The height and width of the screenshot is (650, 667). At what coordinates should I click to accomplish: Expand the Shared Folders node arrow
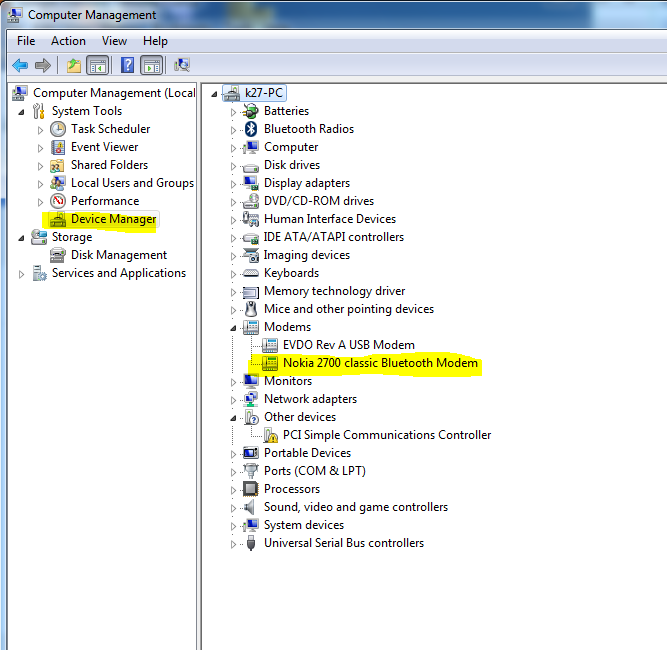[40, 166]
